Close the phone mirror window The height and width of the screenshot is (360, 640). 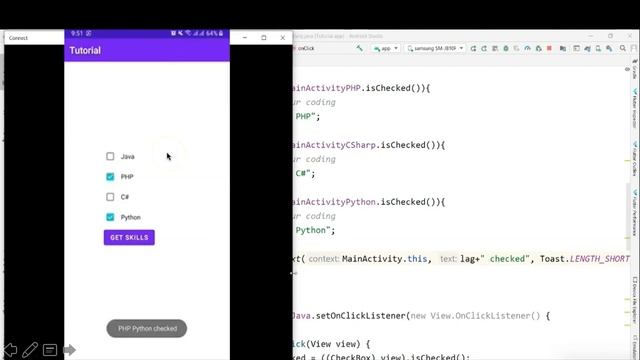pyautogui.click(x=283, y=38)
